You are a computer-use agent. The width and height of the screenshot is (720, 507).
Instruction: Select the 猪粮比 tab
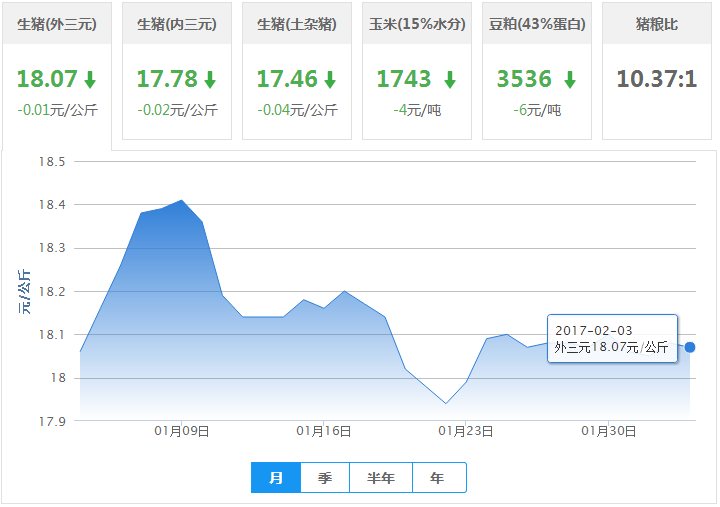[657, 24]
